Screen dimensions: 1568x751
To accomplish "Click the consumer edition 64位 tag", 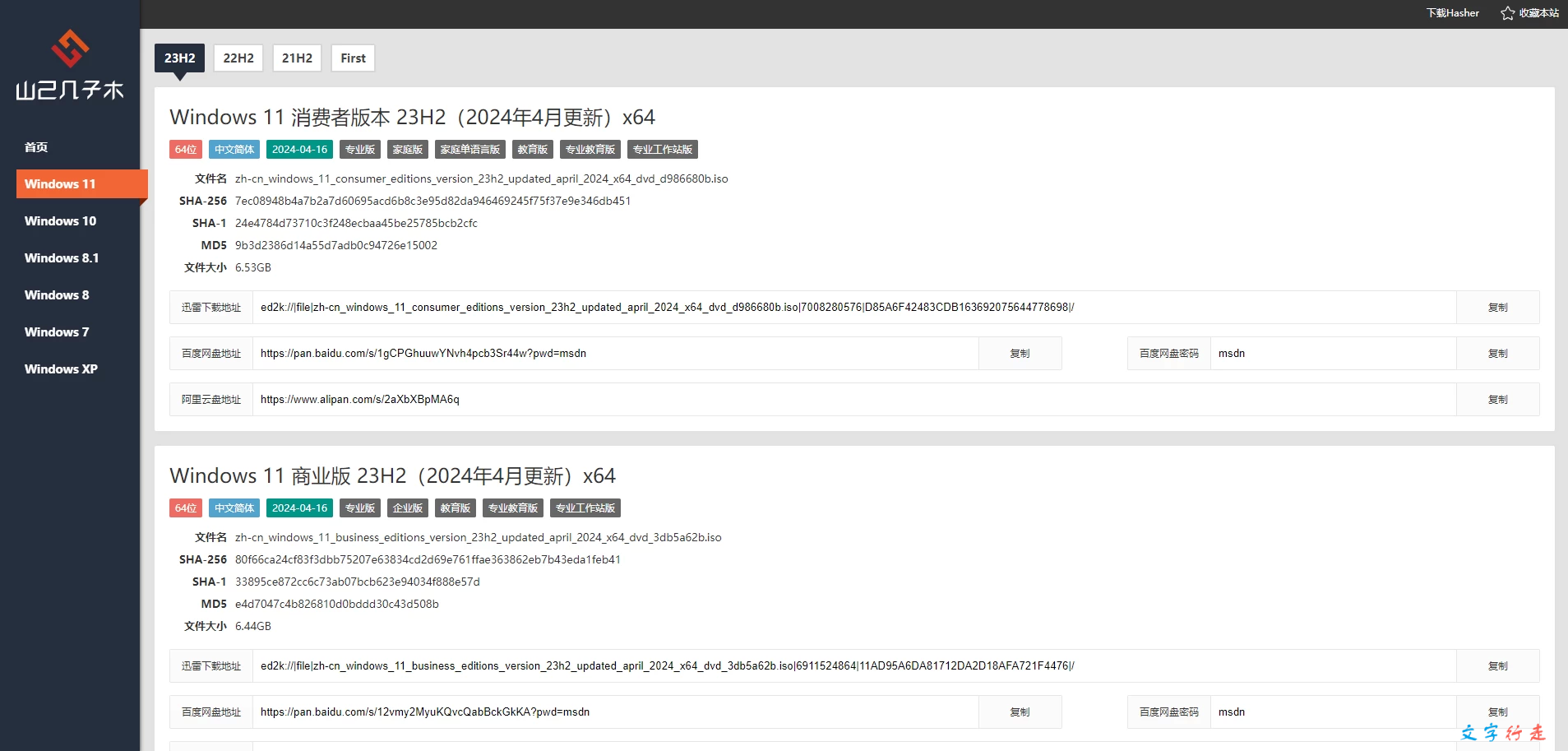I will pos(186,150).
